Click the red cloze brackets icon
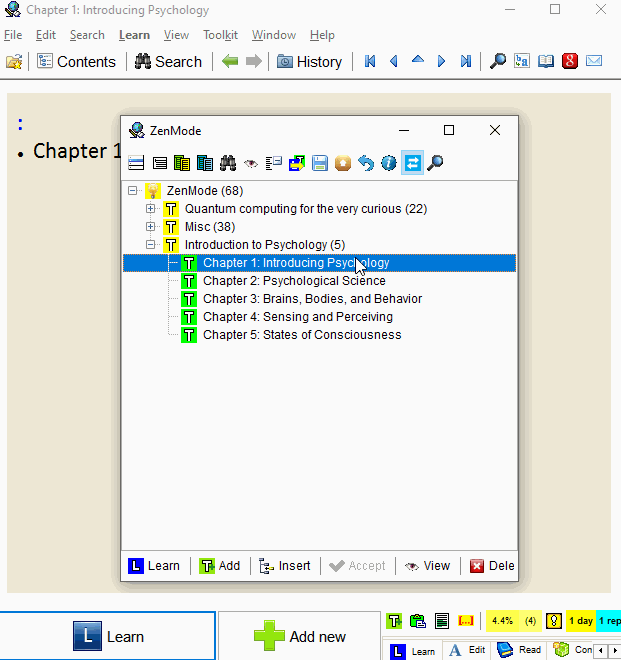The image size is (621, 660). tap(465, 621)
